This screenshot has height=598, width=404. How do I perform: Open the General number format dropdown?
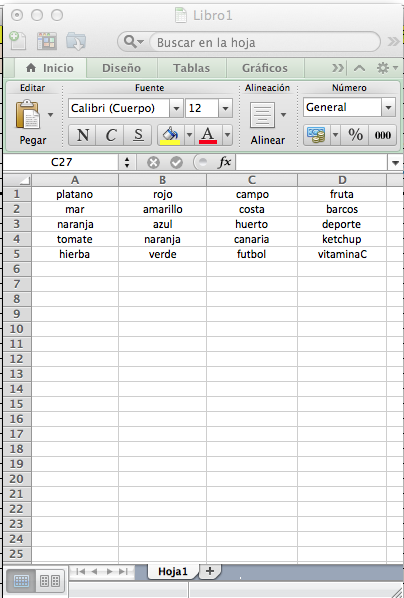click(x=388, y=108)
